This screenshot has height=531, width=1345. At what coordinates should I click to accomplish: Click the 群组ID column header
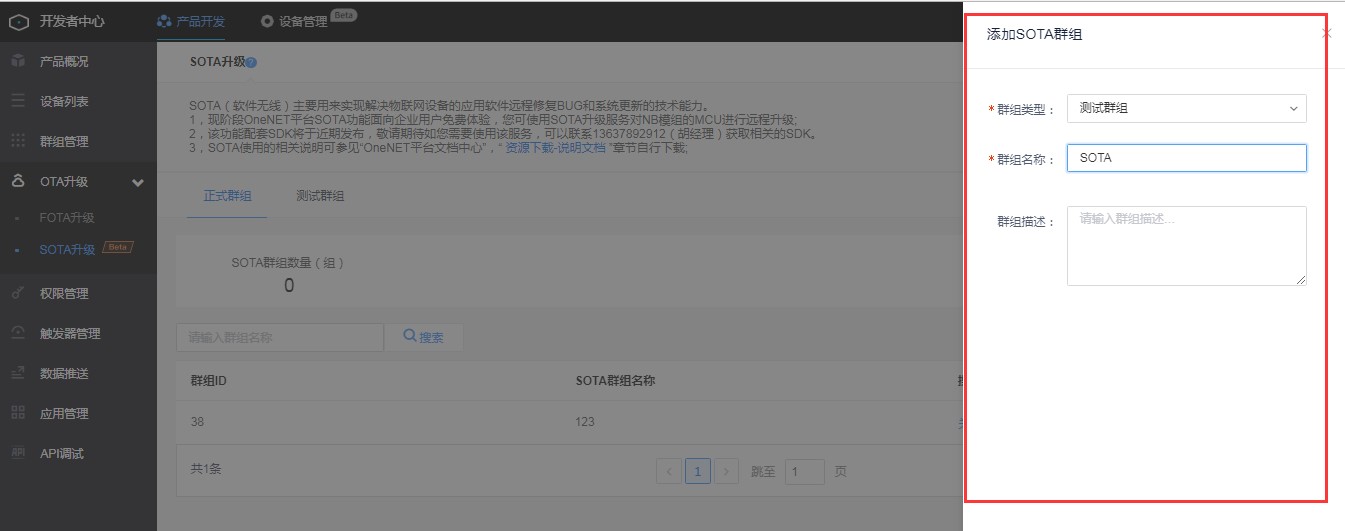click(209, 381)
